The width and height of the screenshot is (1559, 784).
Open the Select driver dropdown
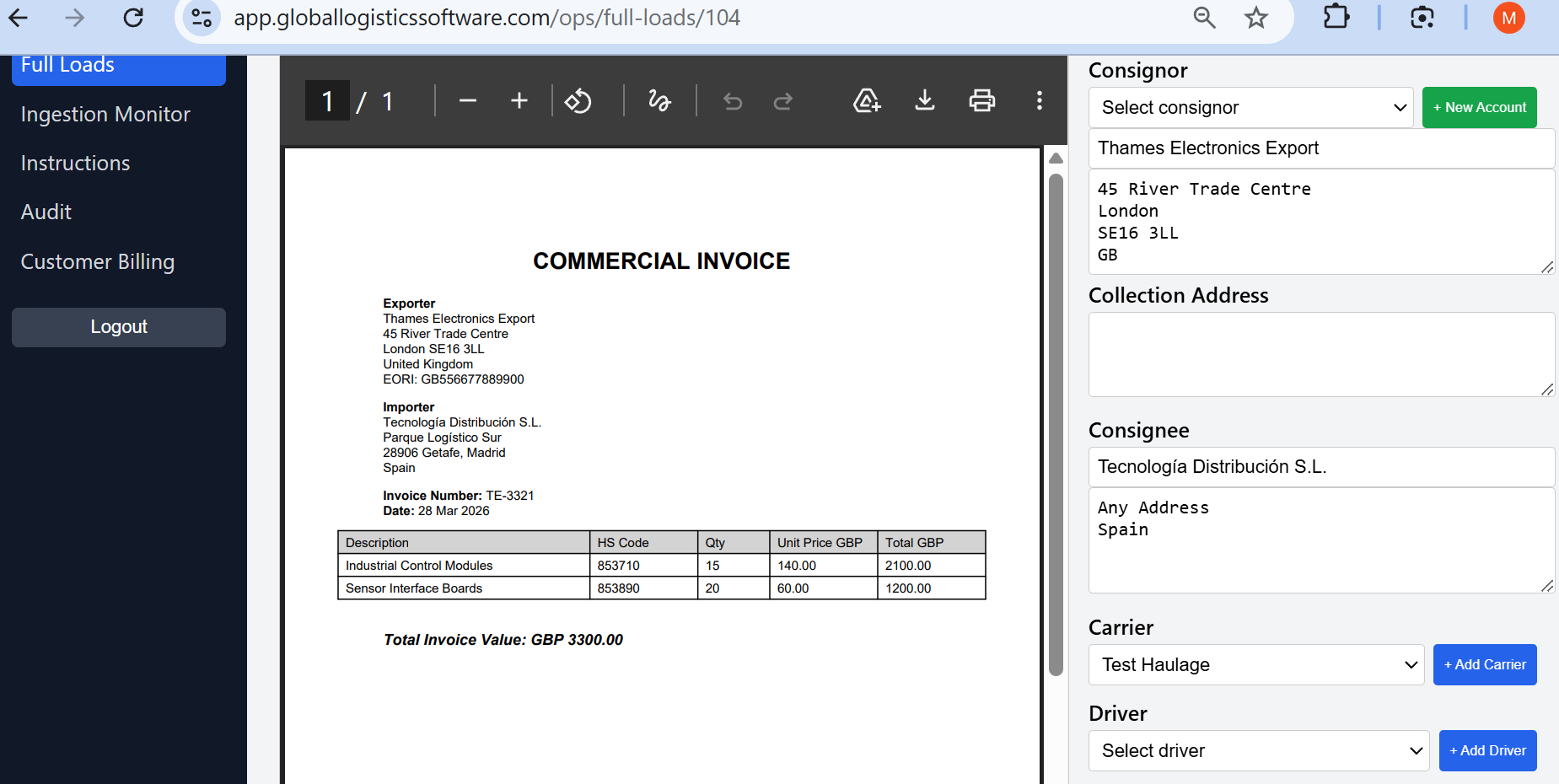pos(1259,751)
